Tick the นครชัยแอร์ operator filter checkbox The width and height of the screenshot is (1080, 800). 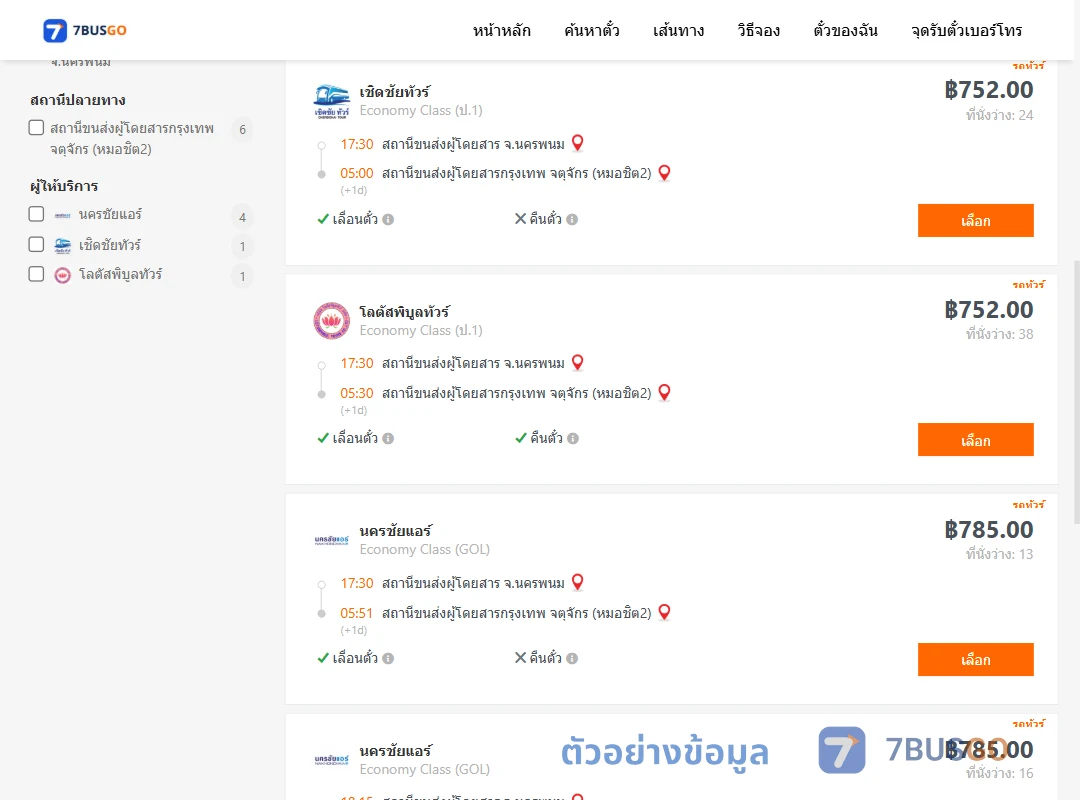(37, 214)
